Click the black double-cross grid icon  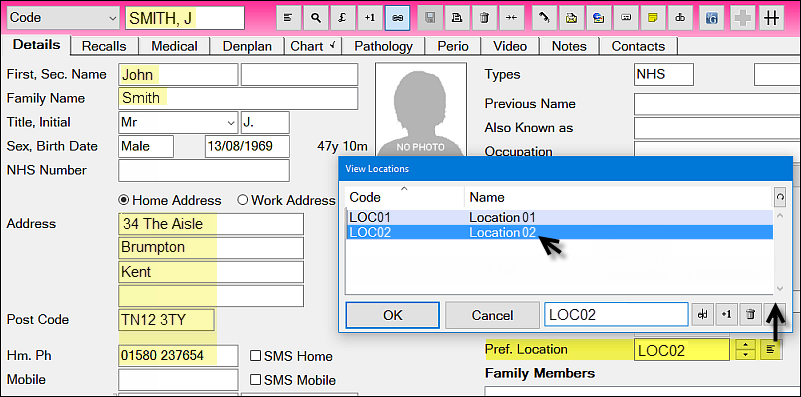coord(772,18)
